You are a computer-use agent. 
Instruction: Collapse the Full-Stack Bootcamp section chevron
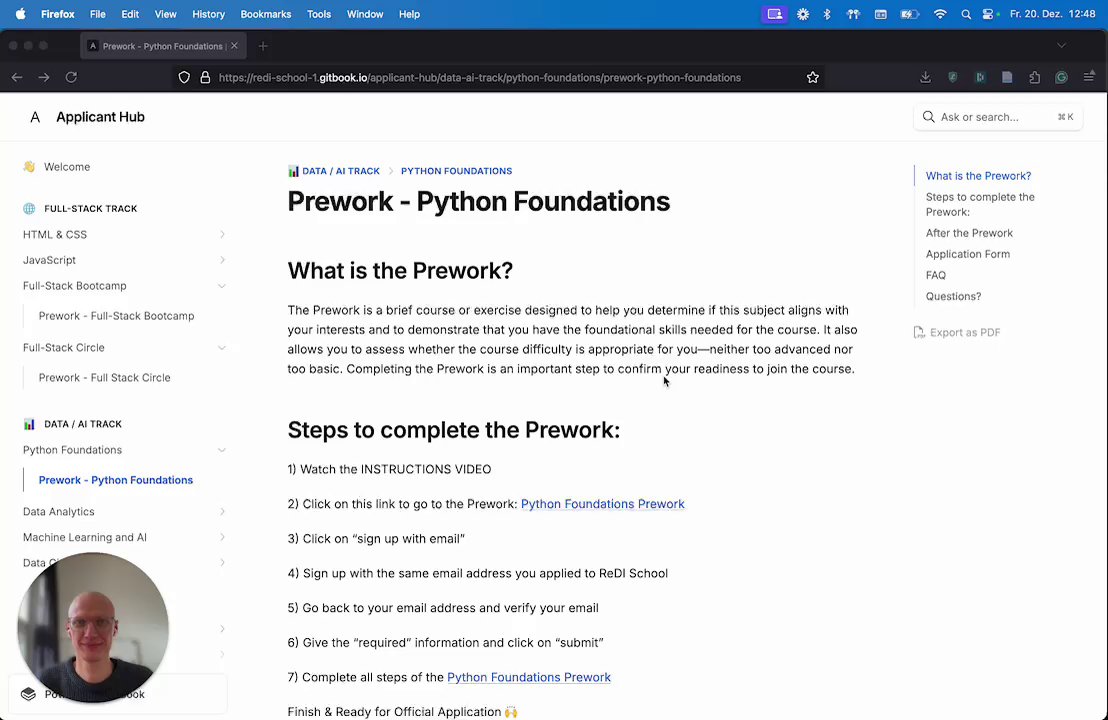click(222, 286)
